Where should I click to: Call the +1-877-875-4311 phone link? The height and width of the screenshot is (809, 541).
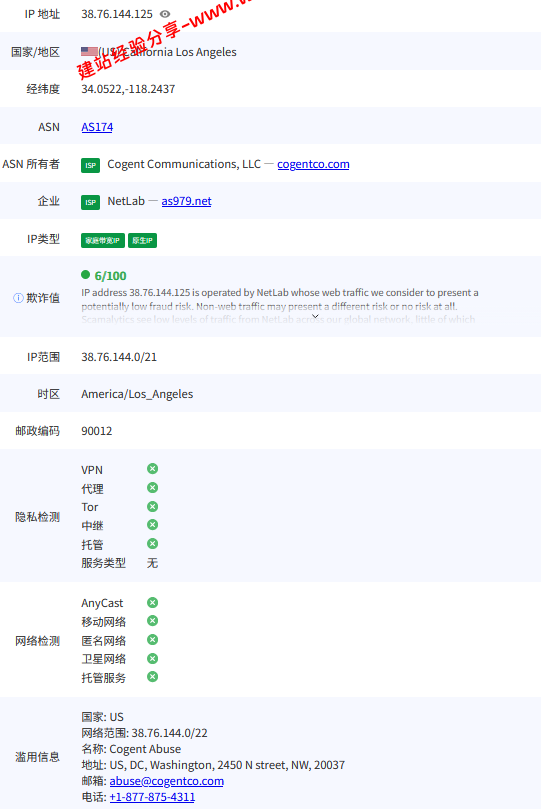pos(152,797)
